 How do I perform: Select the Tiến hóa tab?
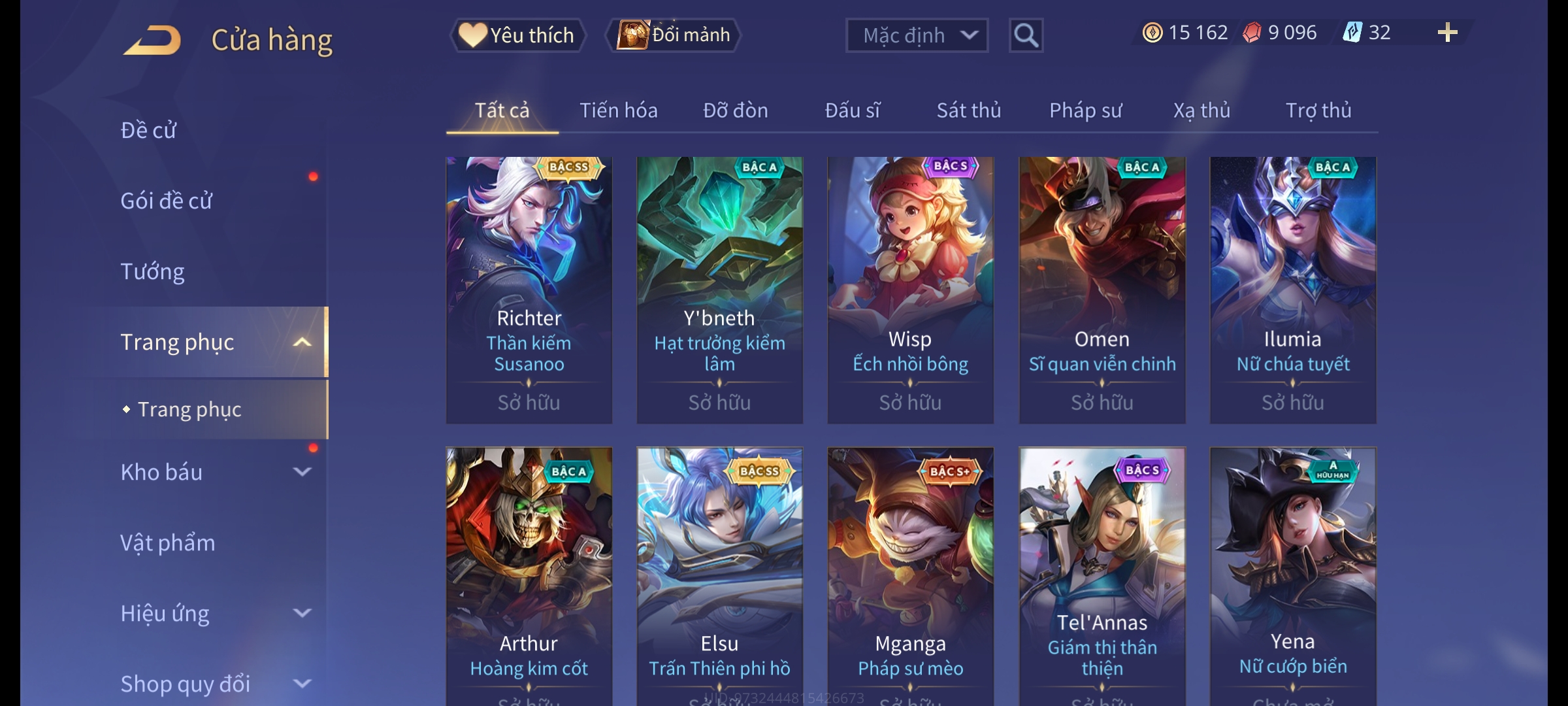pos(618,110)
